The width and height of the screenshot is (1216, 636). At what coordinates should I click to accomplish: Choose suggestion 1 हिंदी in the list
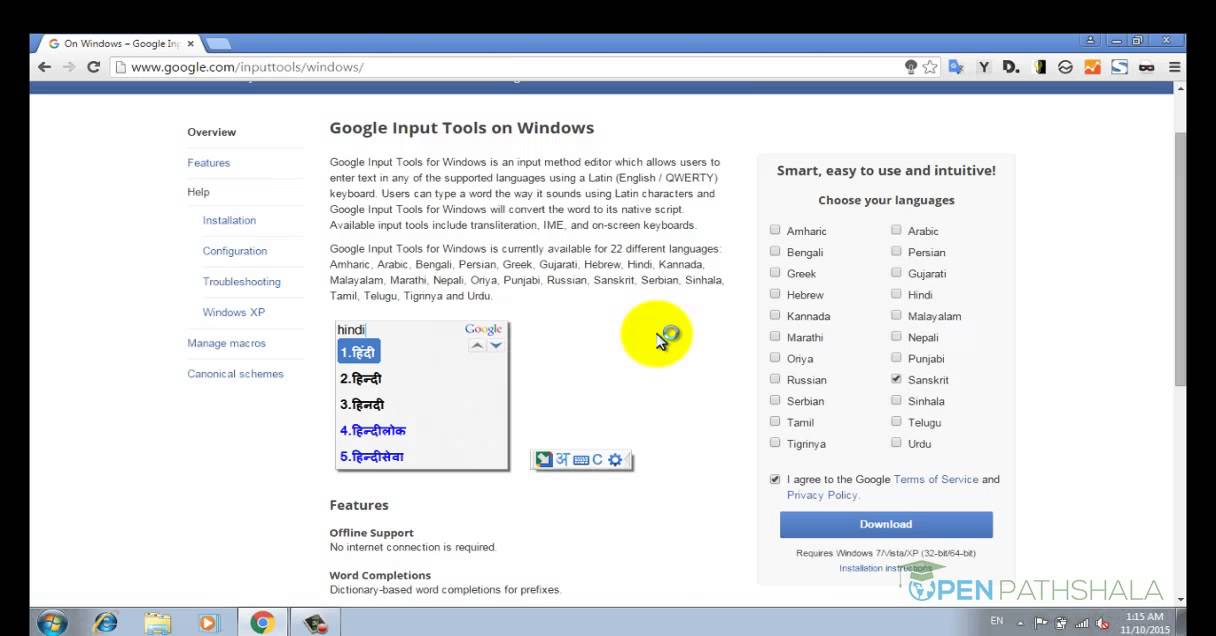coord(358,352)
